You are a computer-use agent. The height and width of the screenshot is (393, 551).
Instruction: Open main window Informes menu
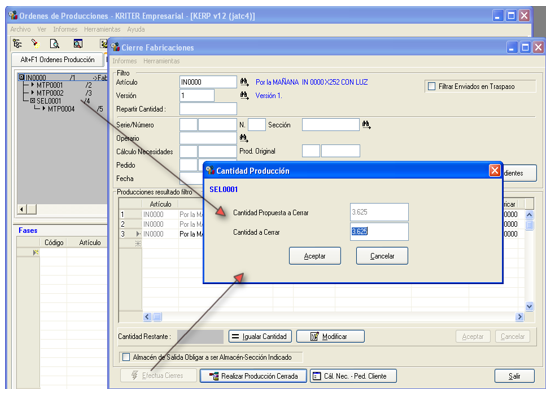pyautogui.click(x=65, y=29)
